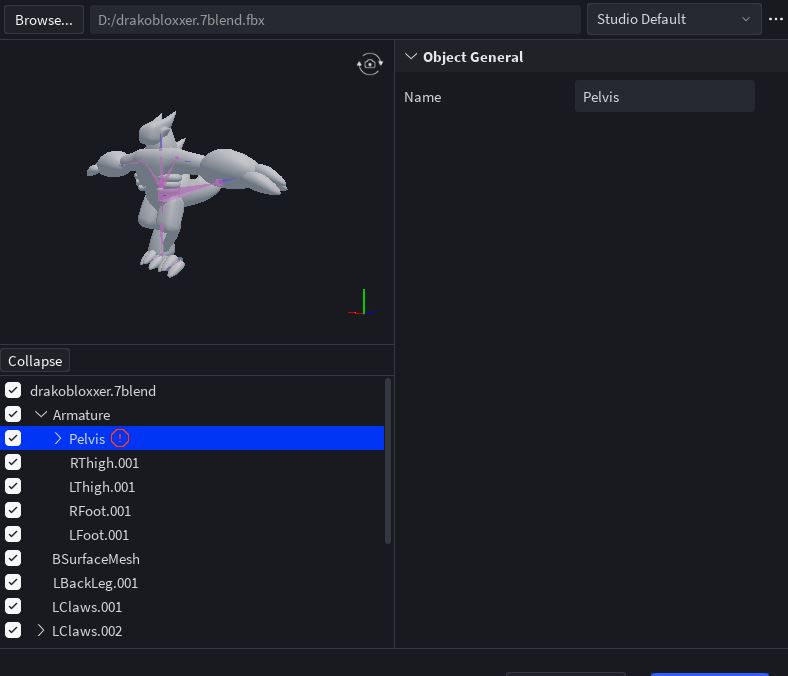Screen dimensions: 788x676
Task: Select the LClaws.002 row
Action: 192,631
